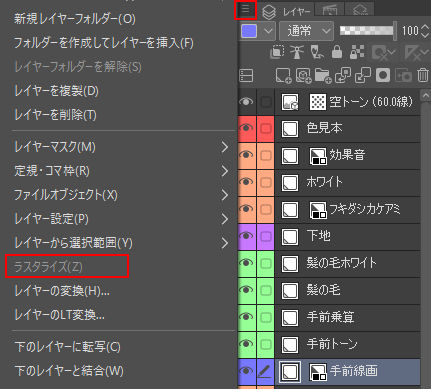
Task: Click the layer opacity slider
Action: (x=368, y=31)
